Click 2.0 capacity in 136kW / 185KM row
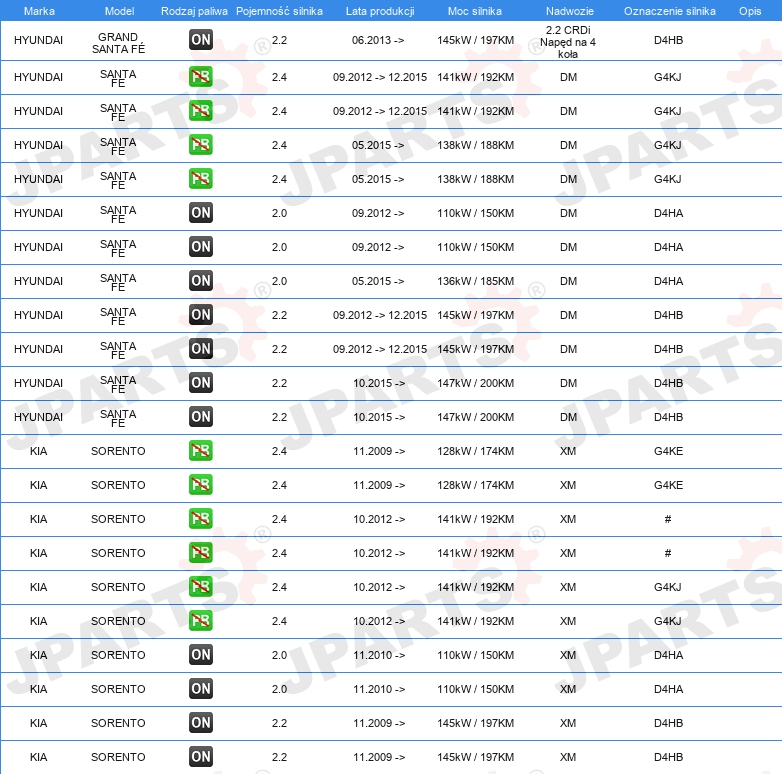The image size is (782, 774). coord(279,281)
